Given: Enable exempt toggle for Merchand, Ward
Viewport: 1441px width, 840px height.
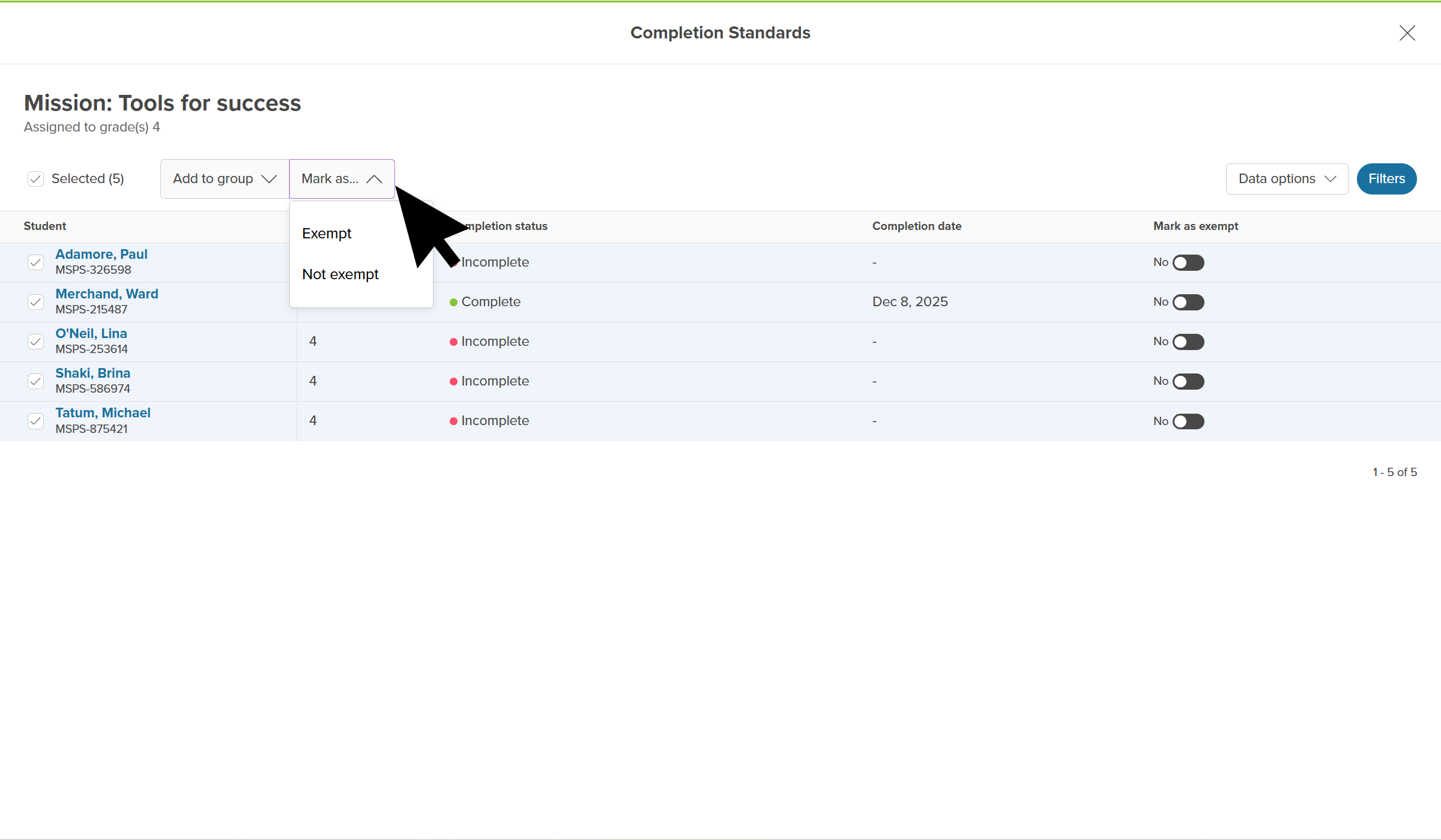Looking at the screenshot, I should pyautogui.click(x=1188, y=302).
